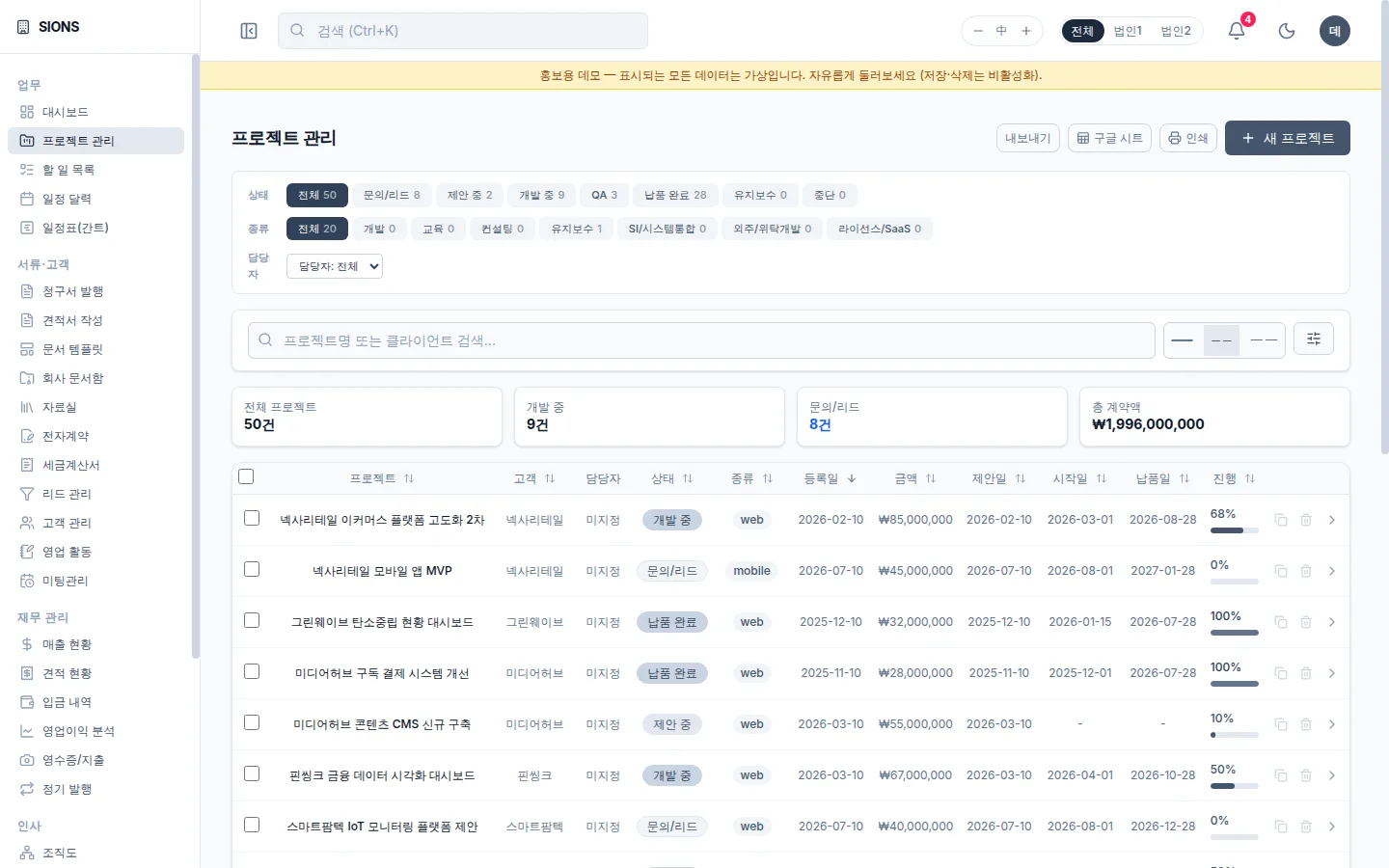1389x868 pixels.
Task: Click 구글 시트 button
Action: [1109, 138]
